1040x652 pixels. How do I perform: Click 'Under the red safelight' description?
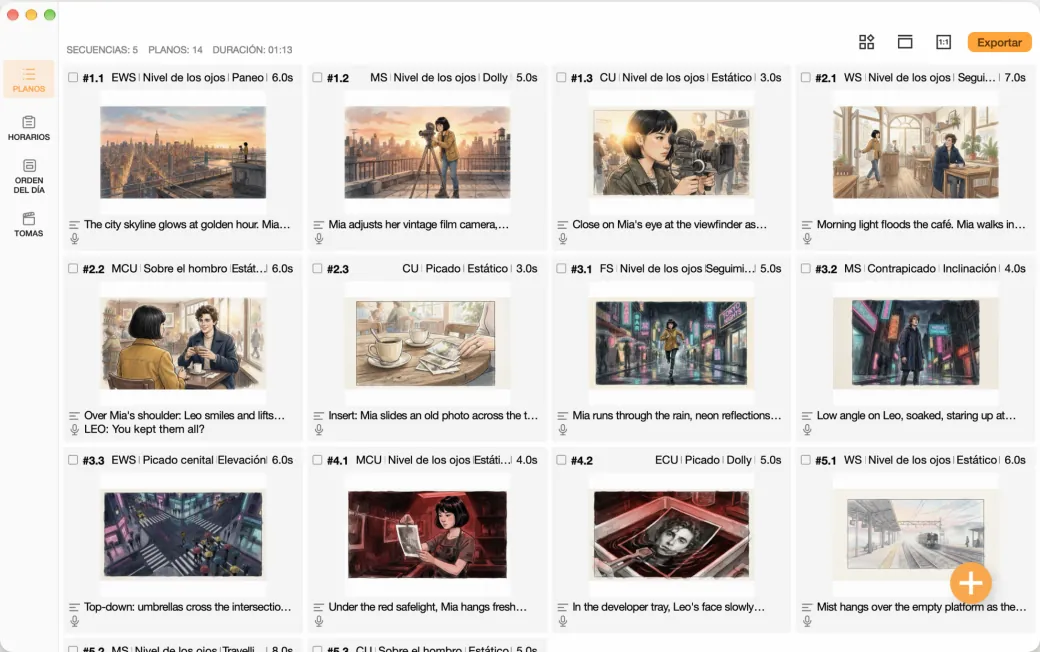tap(427, 607)
